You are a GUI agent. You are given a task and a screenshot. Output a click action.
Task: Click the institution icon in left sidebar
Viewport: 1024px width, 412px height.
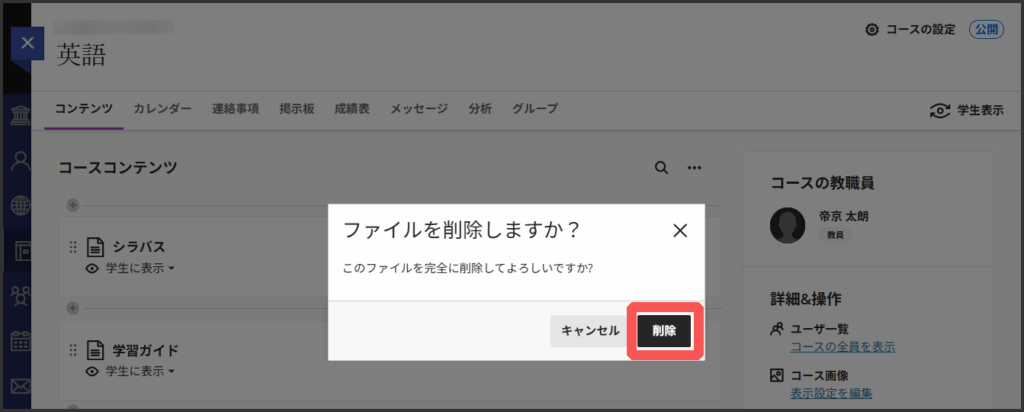[19, 116]
